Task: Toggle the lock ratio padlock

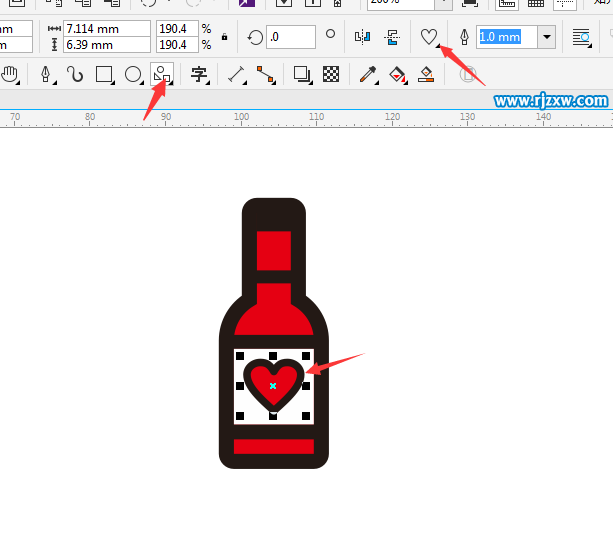Action: click(x=223, y=37)
